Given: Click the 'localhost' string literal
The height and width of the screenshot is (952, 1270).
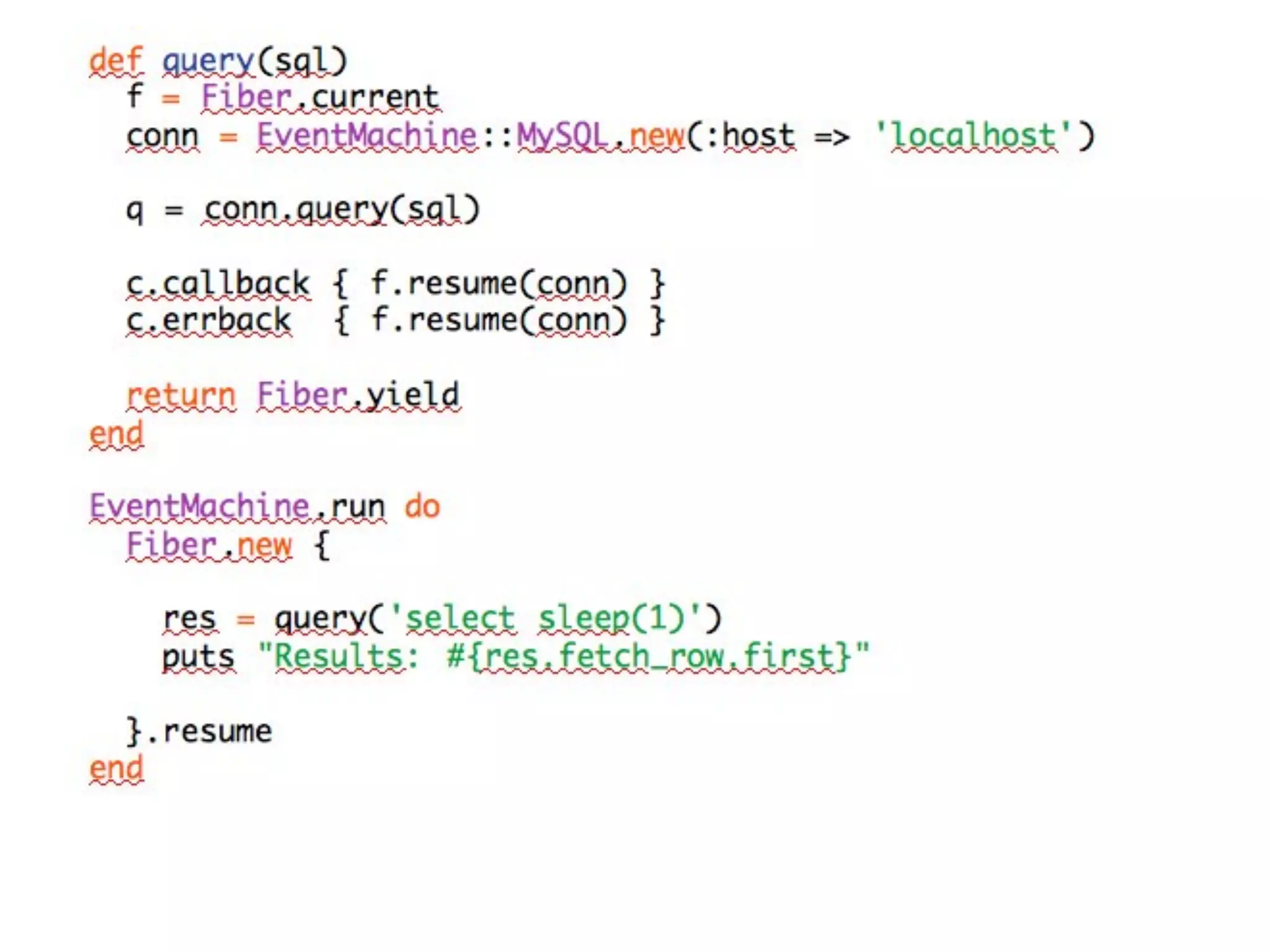Looking at the screenshot, I should [x=973, y=136].
